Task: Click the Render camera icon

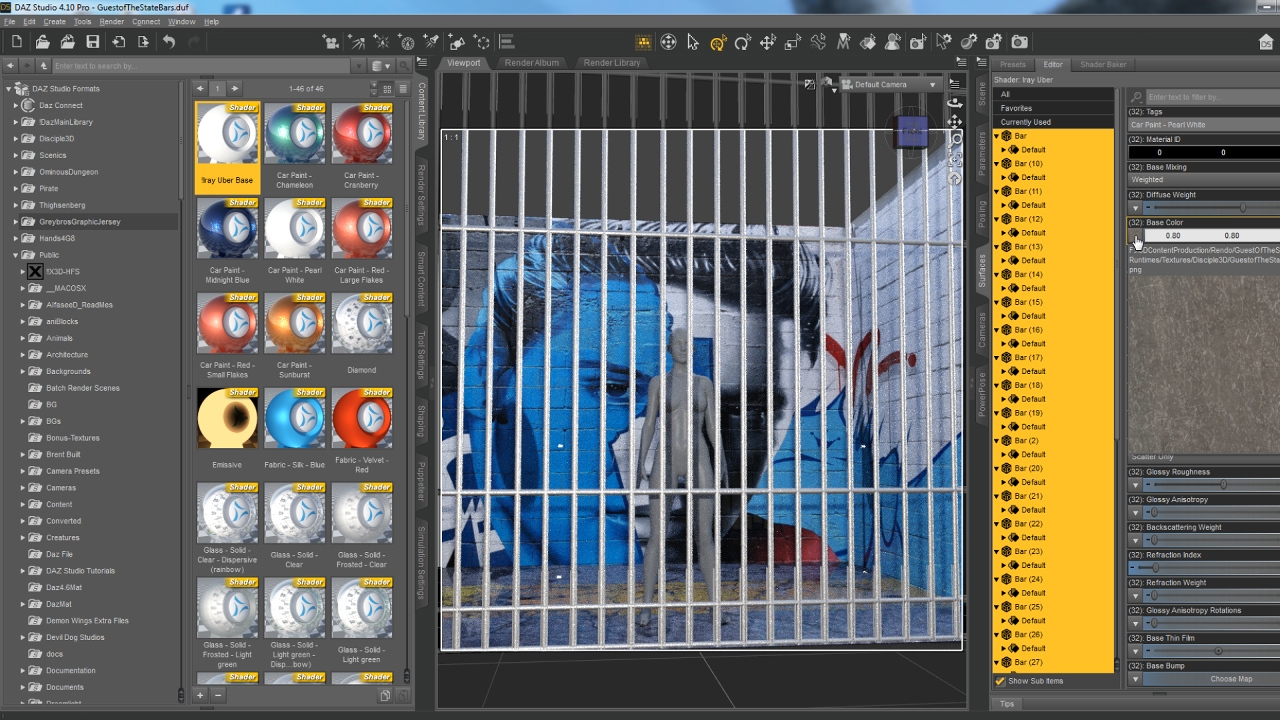Action: [x=1019, y=42]
